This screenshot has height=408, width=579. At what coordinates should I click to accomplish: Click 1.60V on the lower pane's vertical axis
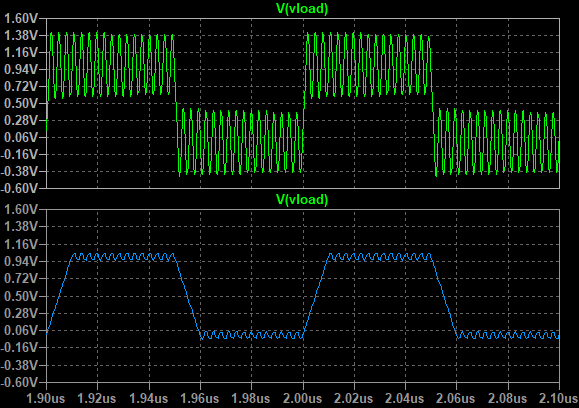tap(21, 209)
